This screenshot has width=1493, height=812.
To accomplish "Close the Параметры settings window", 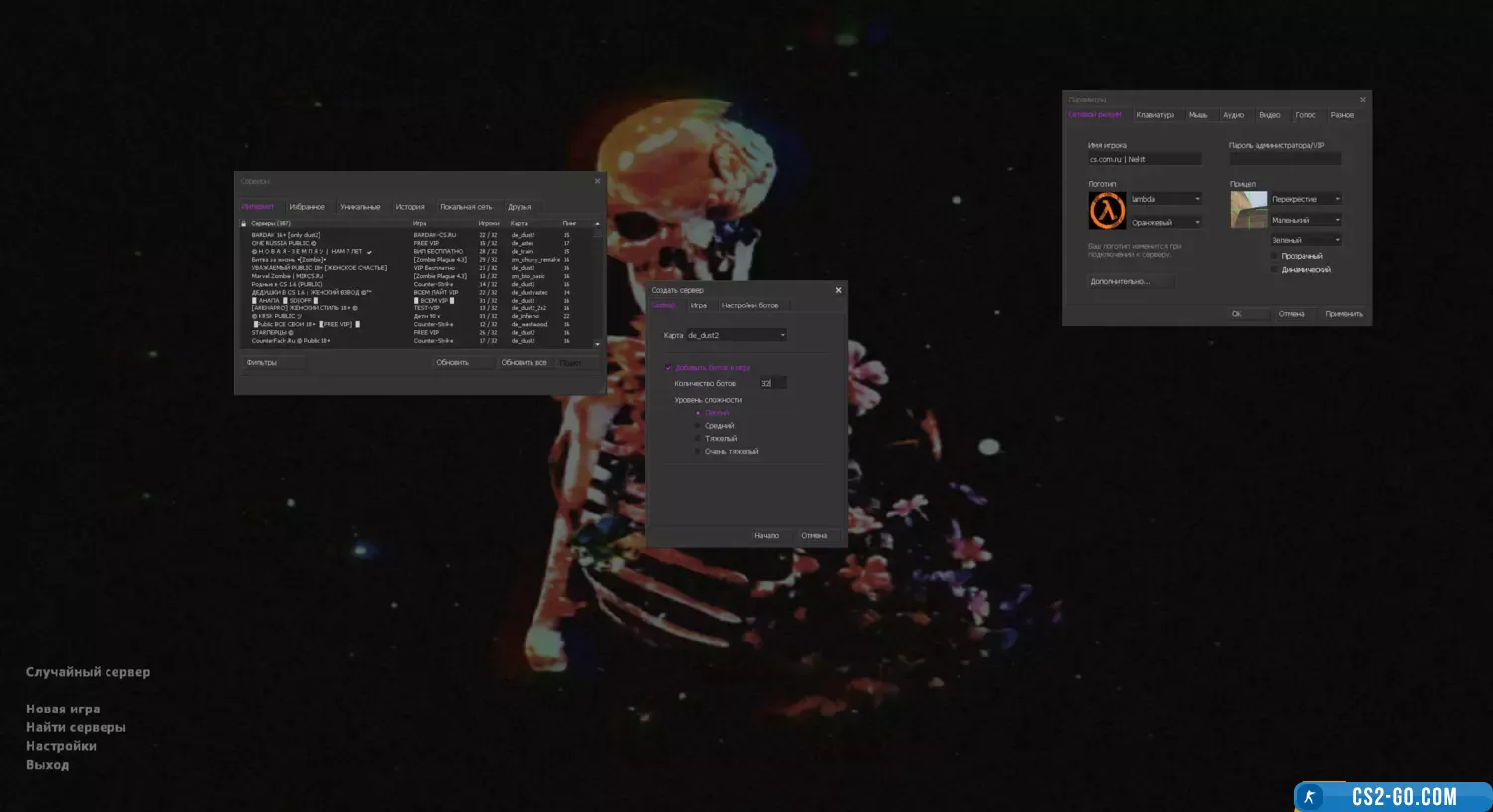I will (1363, 100).
